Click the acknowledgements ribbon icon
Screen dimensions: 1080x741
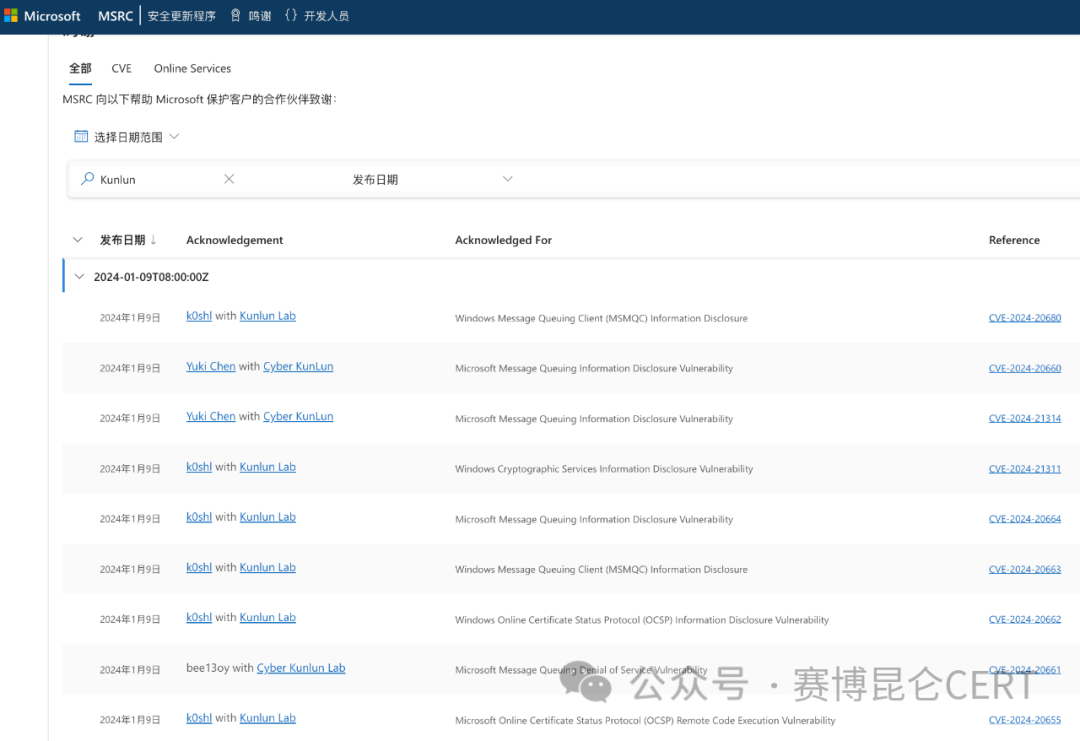point(236,15)
